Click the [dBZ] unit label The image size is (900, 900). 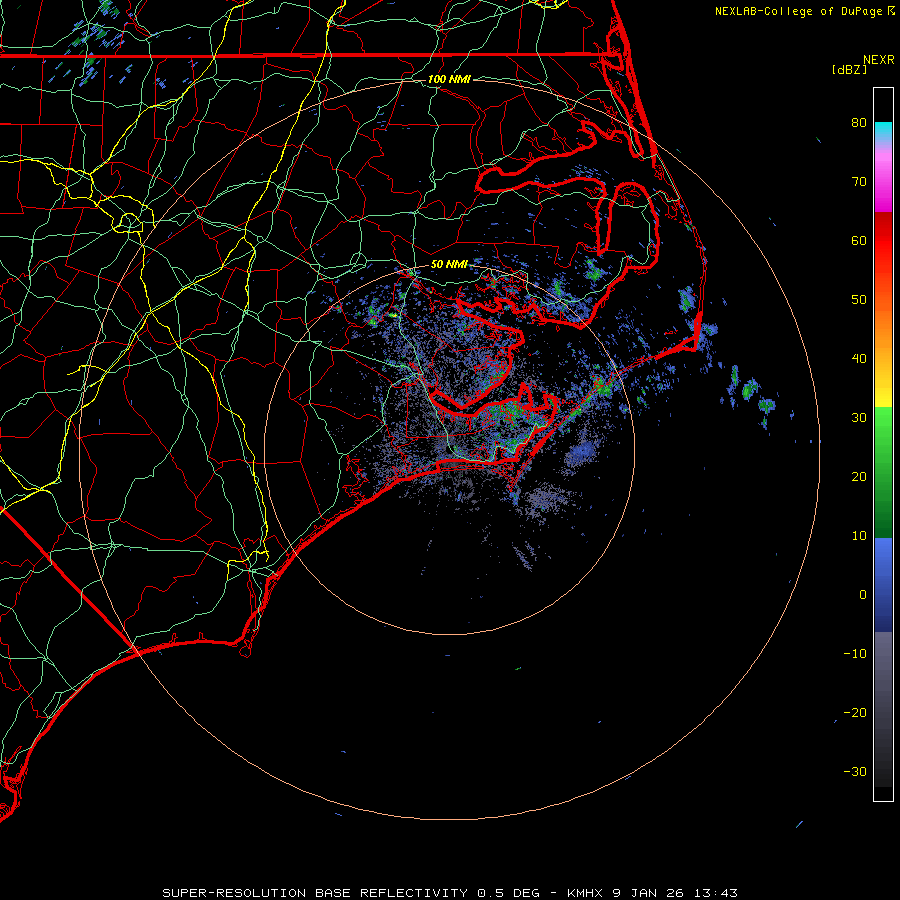pyautogui.click(x=850, y=70)
